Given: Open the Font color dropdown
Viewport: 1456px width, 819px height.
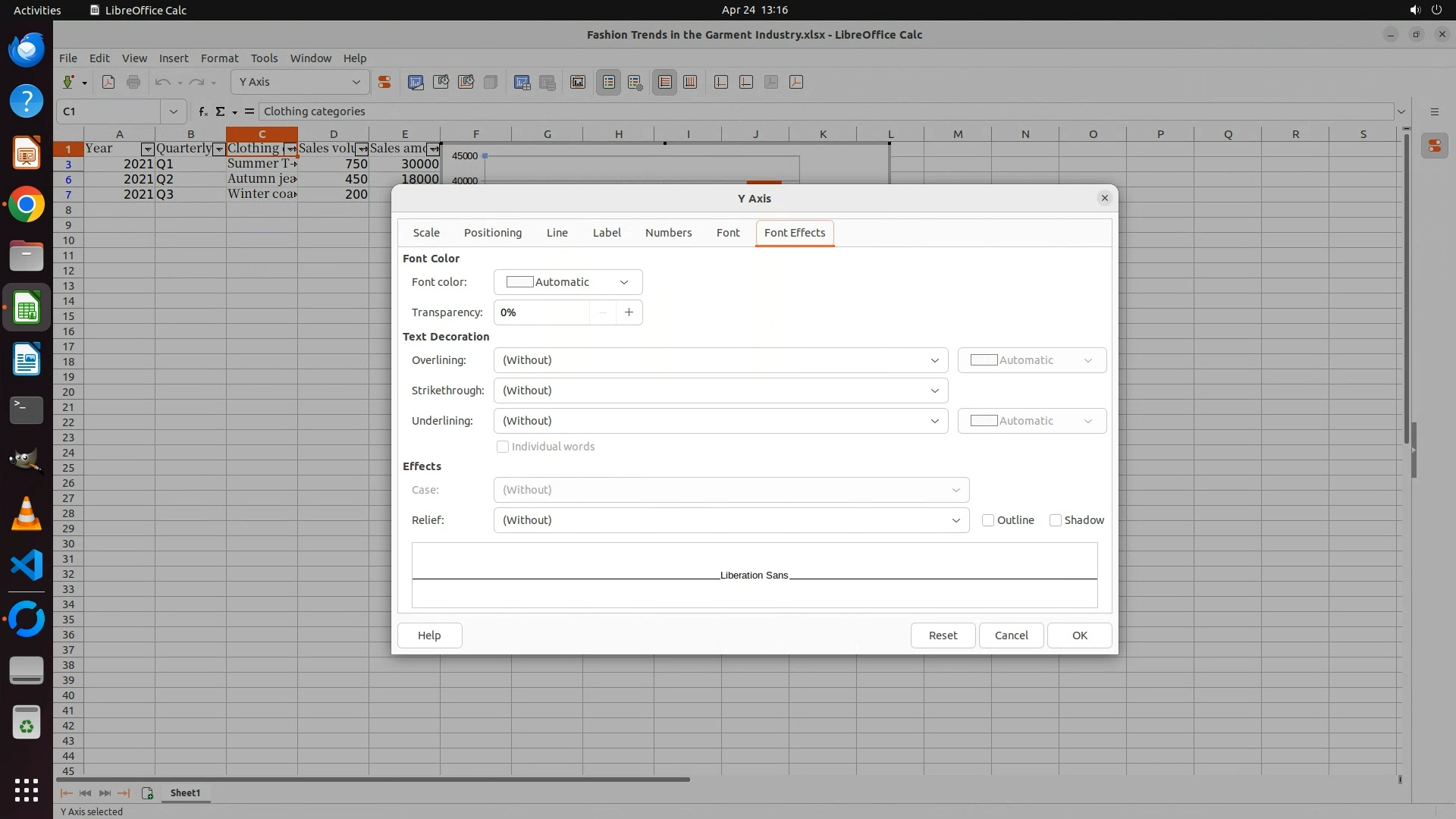Looking at the screenshot, I should pyautogui.click(x=567, y=282).
